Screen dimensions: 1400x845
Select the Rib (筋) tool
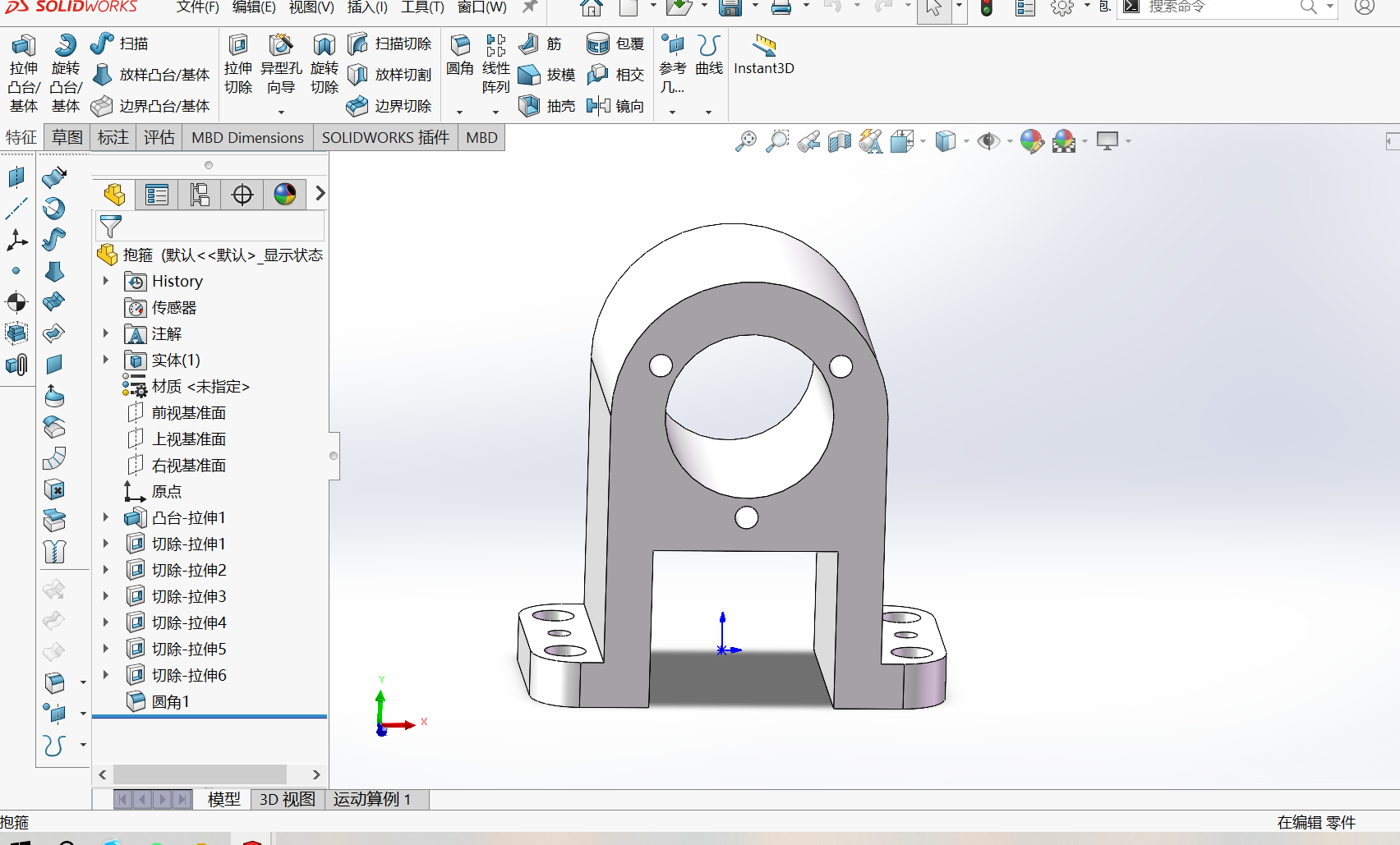point(541,44)
